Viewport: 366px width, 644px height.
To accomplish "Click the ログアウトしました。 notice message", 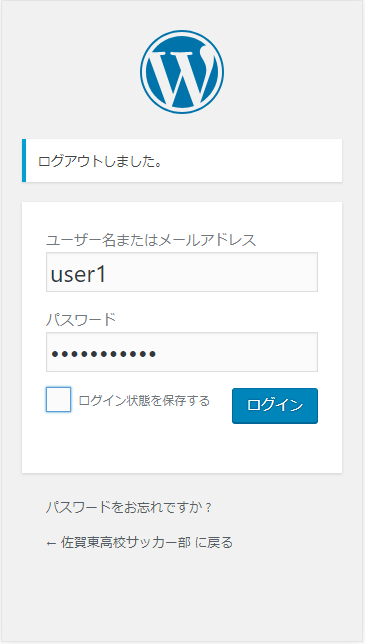I will 99,161.
